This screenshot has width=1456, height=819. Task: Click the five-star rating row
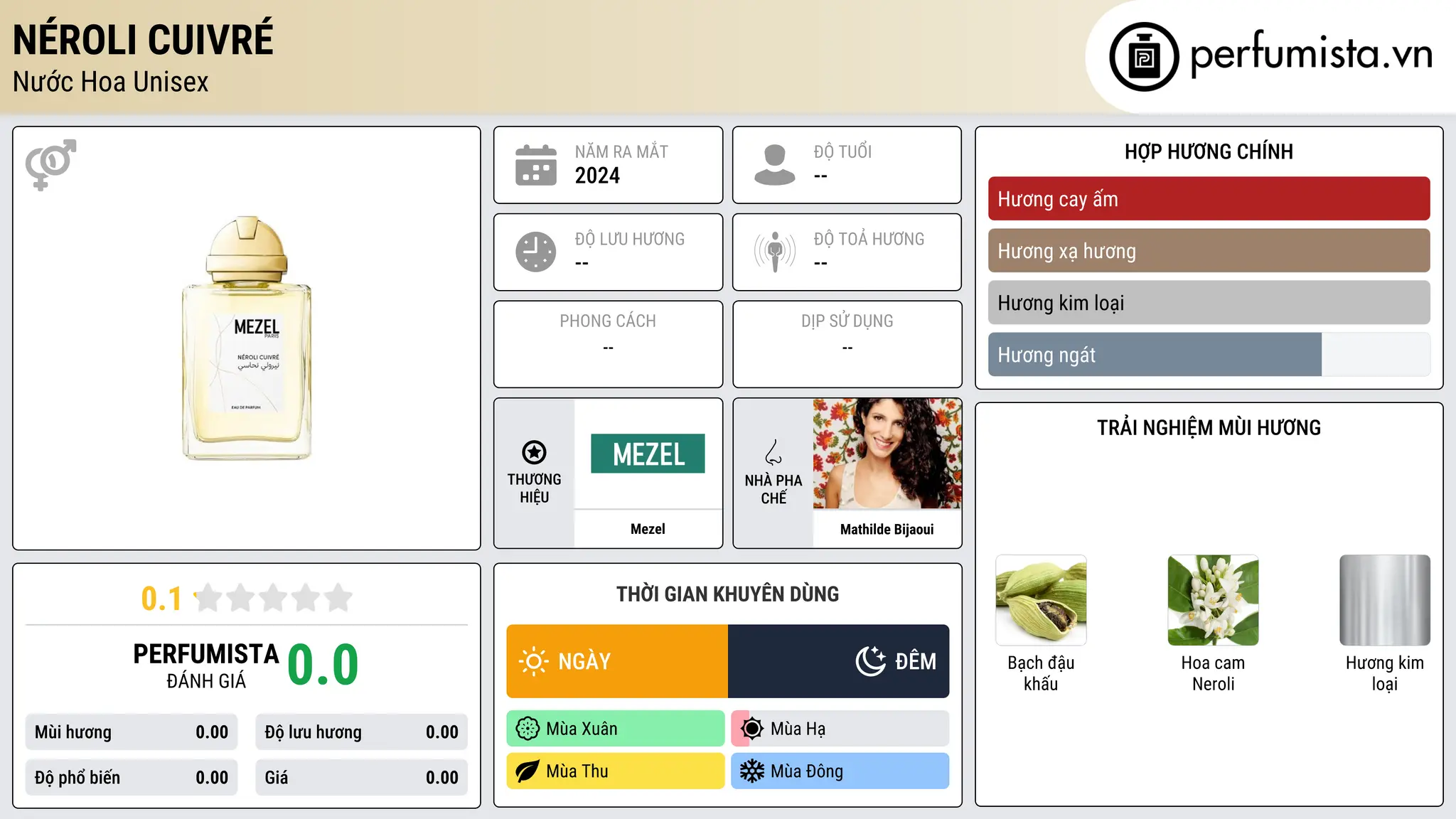pos(273,598)
